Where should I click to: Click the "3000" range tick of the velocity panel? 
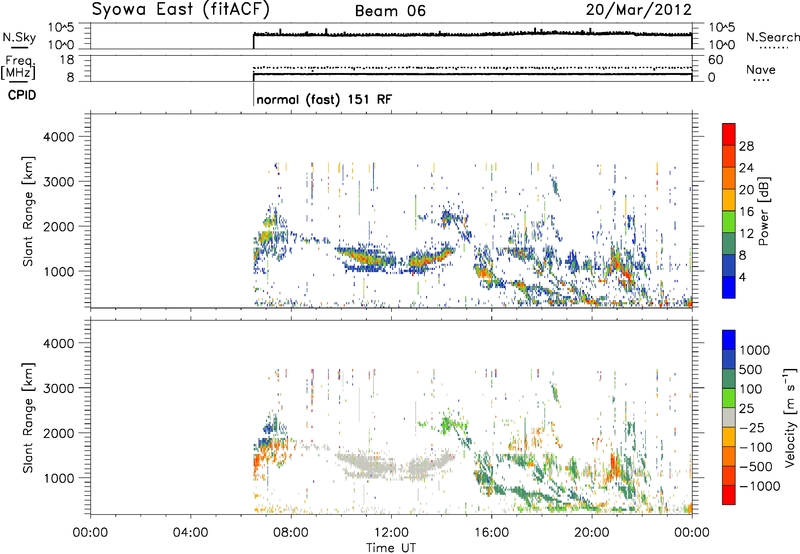pos(58,388)
